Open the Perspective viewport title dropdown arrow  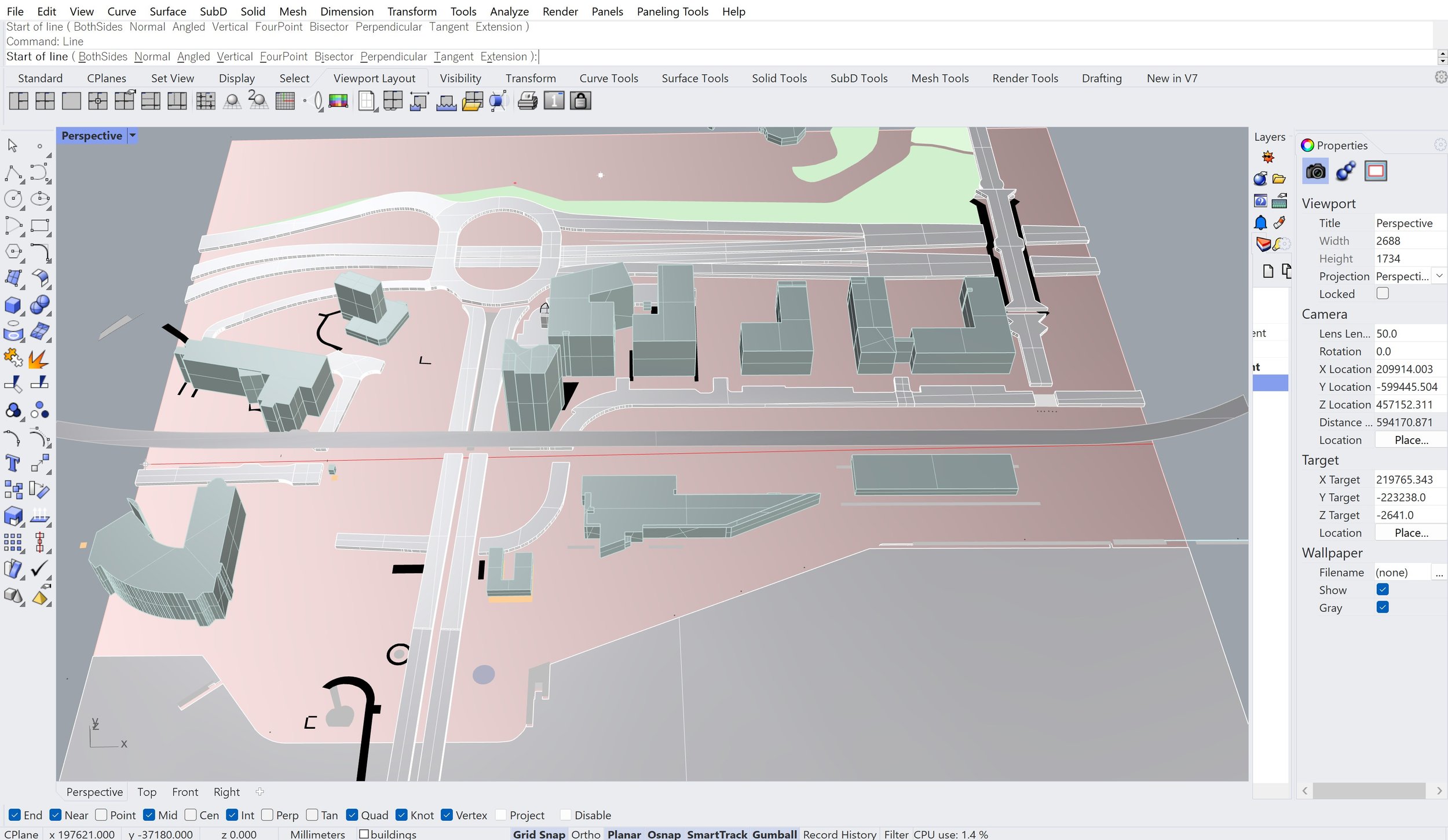tap(133, 135)
